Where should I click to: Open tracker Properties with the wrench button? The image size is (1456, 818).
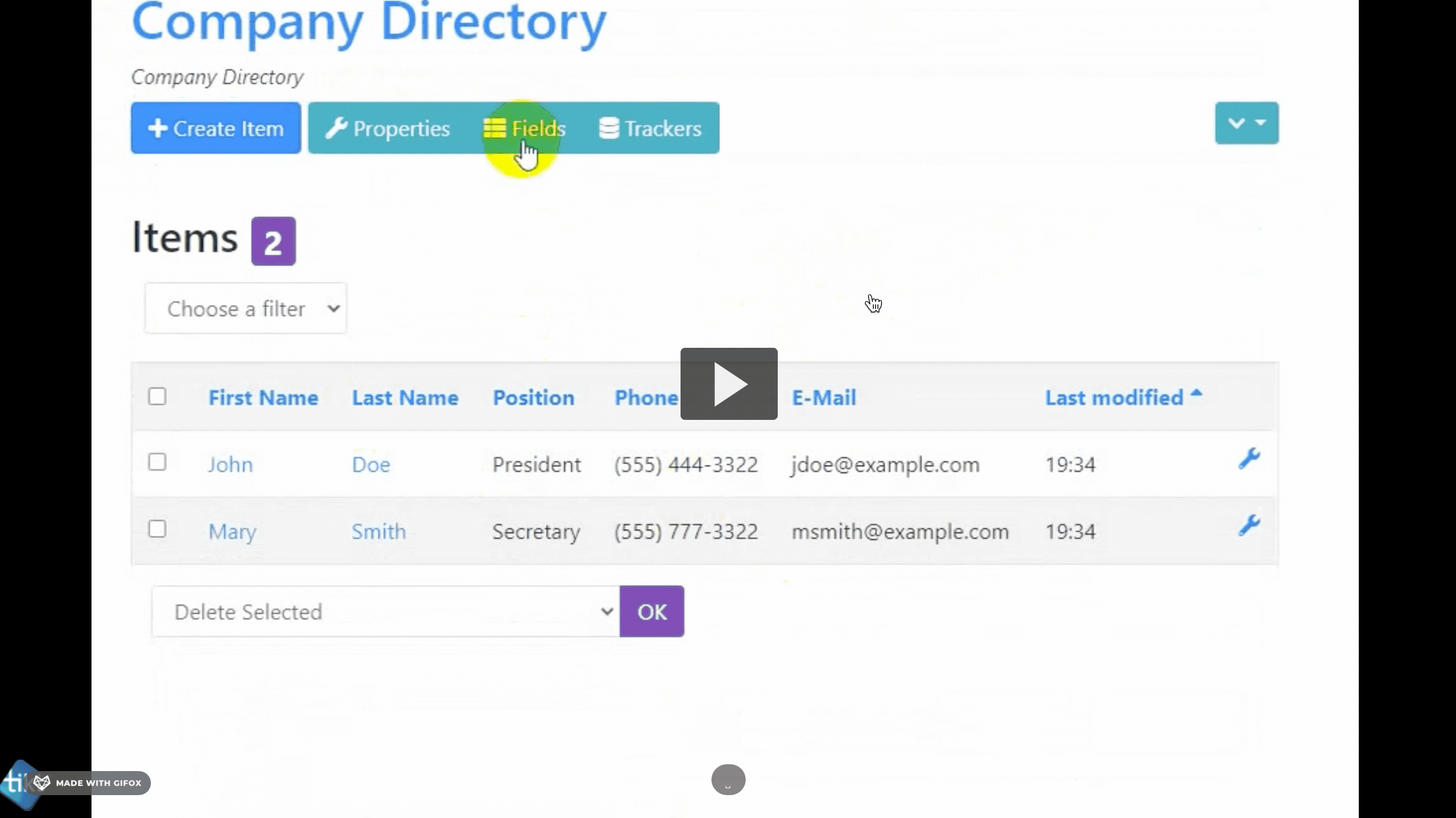click(388, 128)
